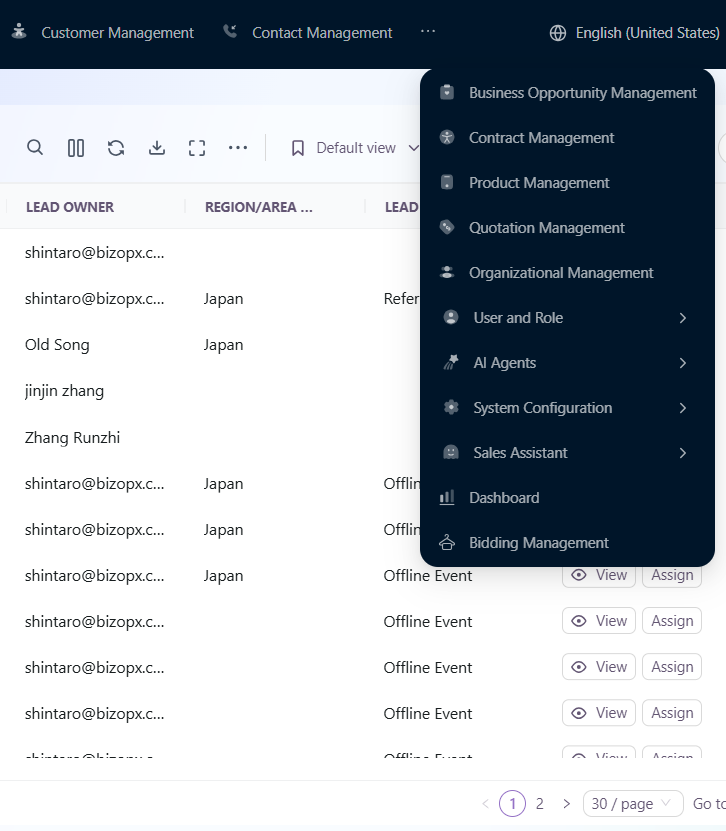The width and height of the screenshot is (726, 831).
Task: Refresh the leads table
Action: [x=116, y=148]
